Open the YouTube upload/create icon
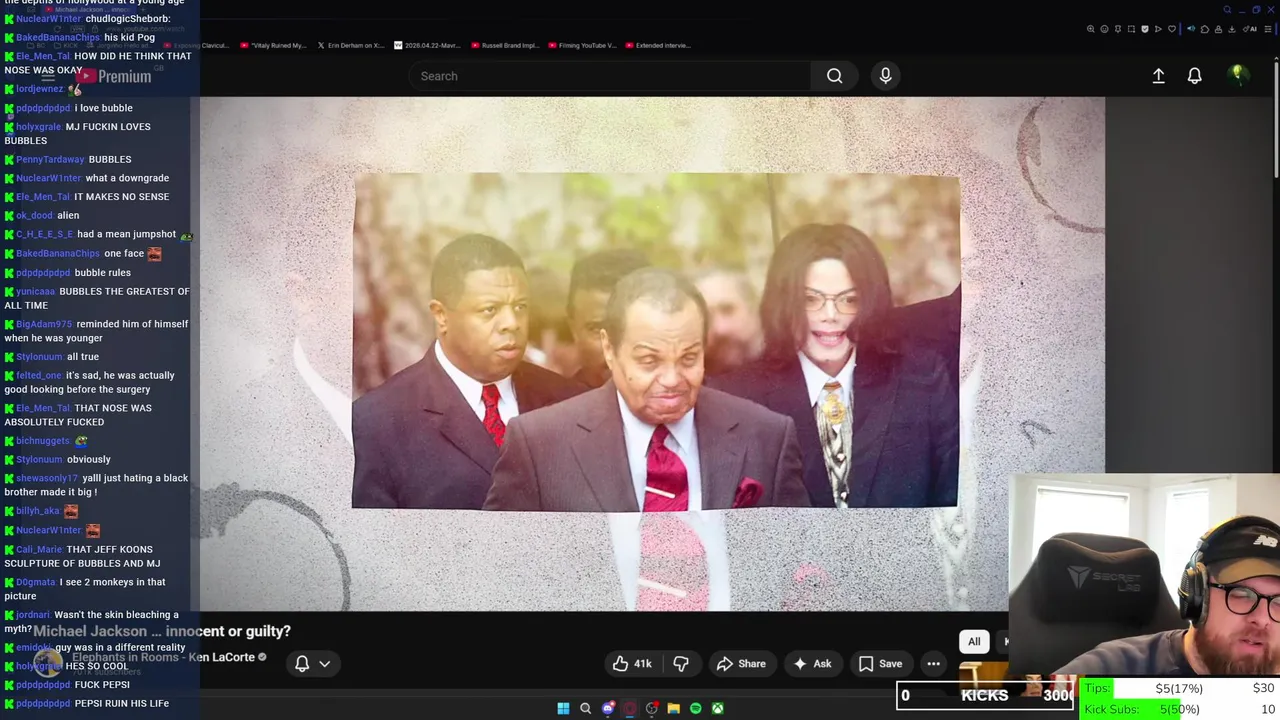Screen dimensions: 1280x720 pyautogui.click(x=1158, y=76)
